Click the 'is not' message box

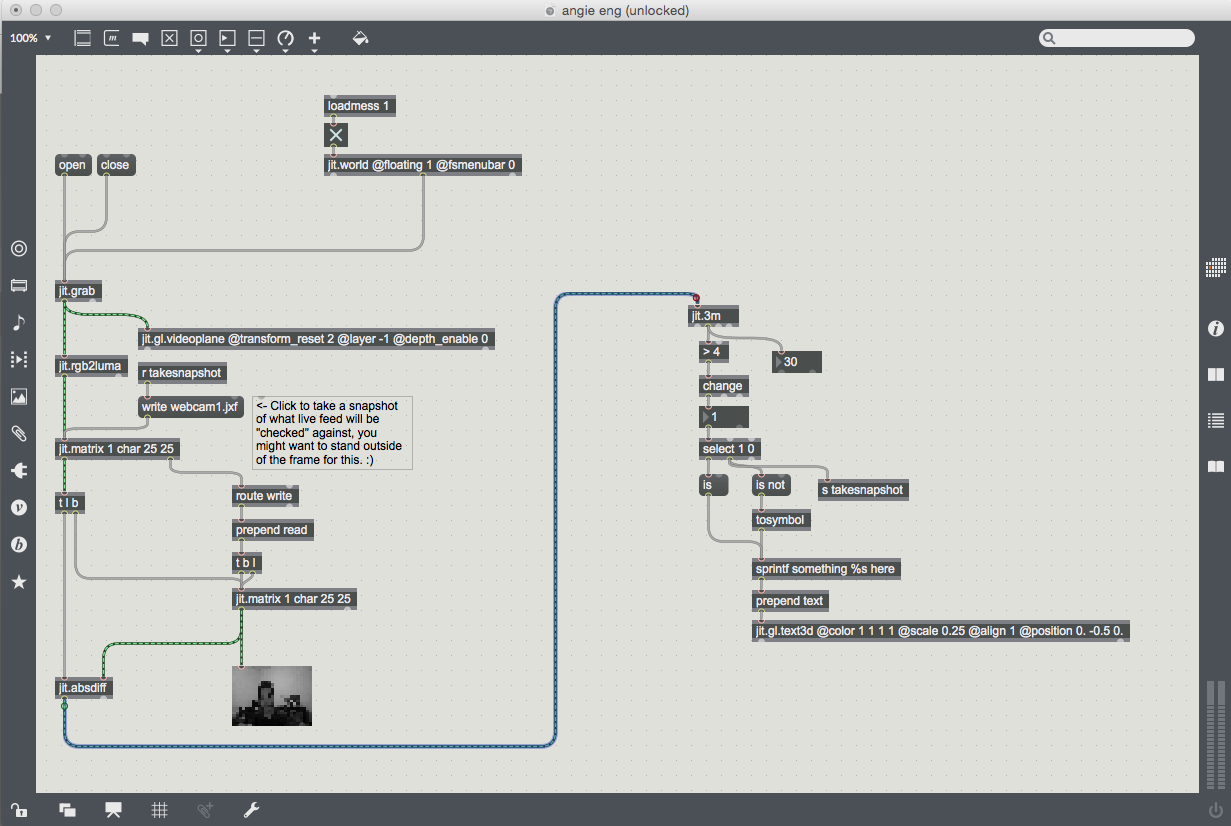[771, 485]
